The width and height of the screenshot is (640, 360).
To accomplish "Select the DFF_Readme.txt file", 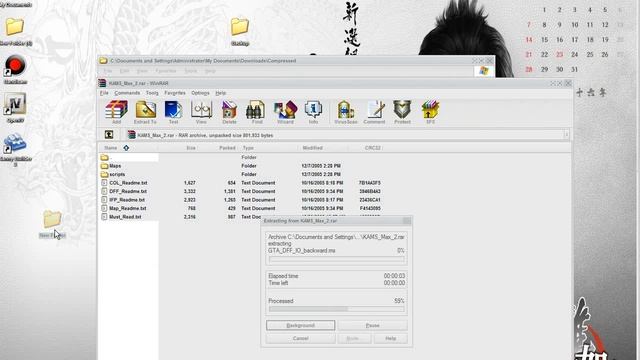I will tap(128, 191).
